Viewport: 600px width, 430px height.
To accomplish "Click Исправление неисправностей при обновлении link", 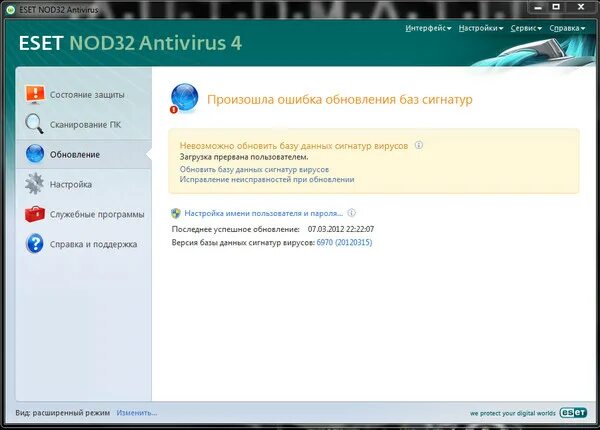I will [x=267, y=179].
